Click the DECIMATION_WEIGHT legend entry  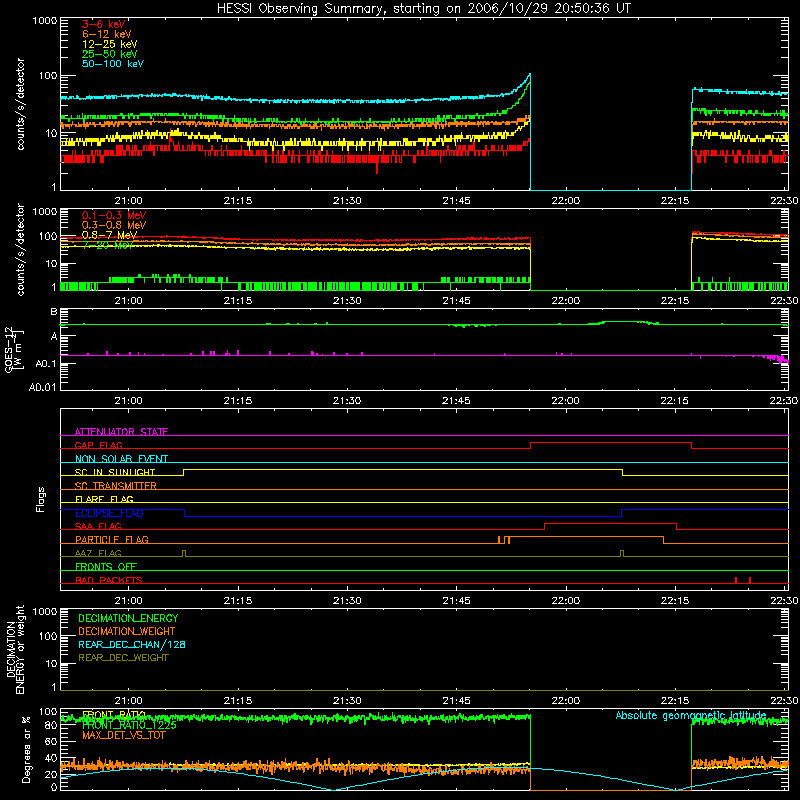pos(127,631)
